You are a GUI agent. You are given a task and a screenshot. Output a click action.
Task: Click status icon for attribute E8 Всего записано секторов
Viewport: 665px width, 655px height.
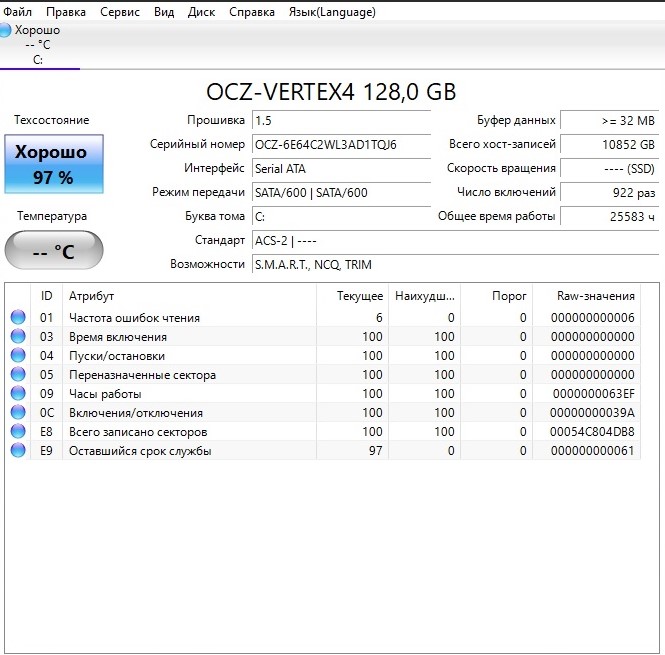18,431
